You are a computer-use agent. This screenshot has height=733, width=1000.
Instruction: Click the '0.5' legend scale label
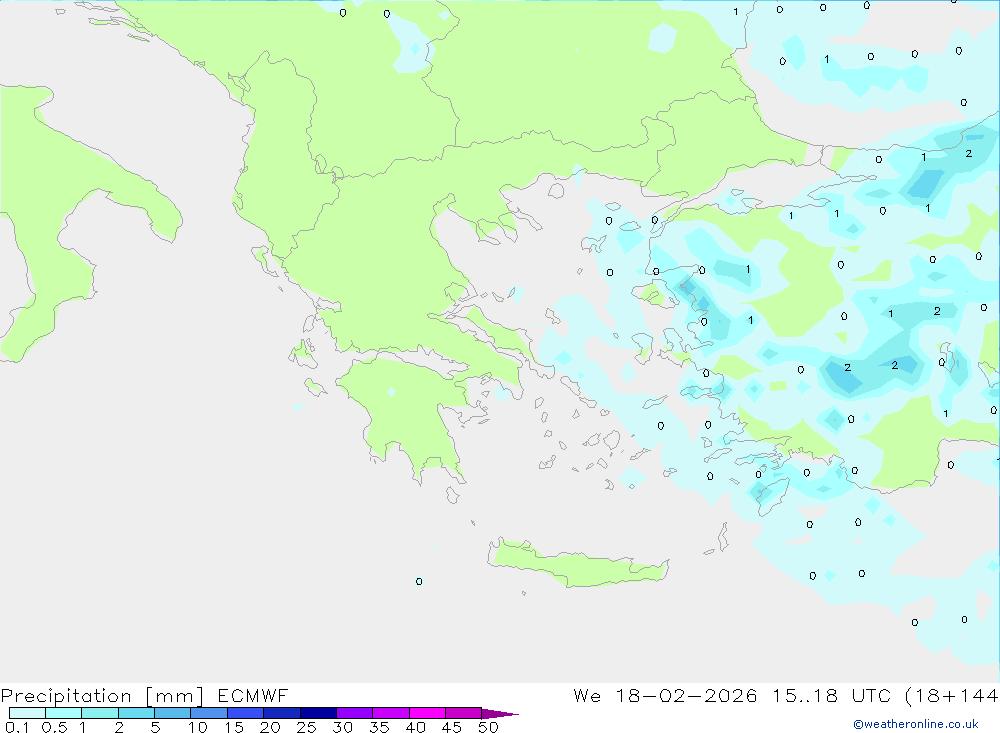coord(54,727)
